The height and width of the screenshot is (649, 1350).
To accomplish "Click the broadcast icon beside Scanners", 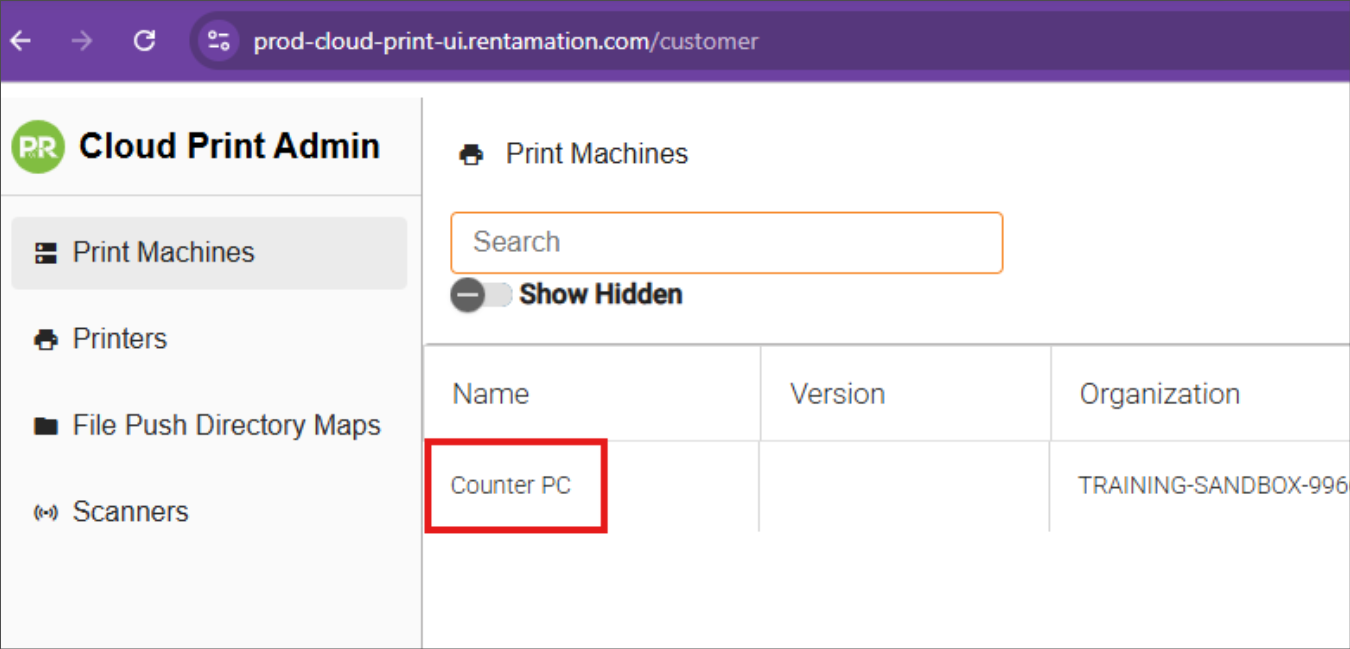I will click(46, 513).
